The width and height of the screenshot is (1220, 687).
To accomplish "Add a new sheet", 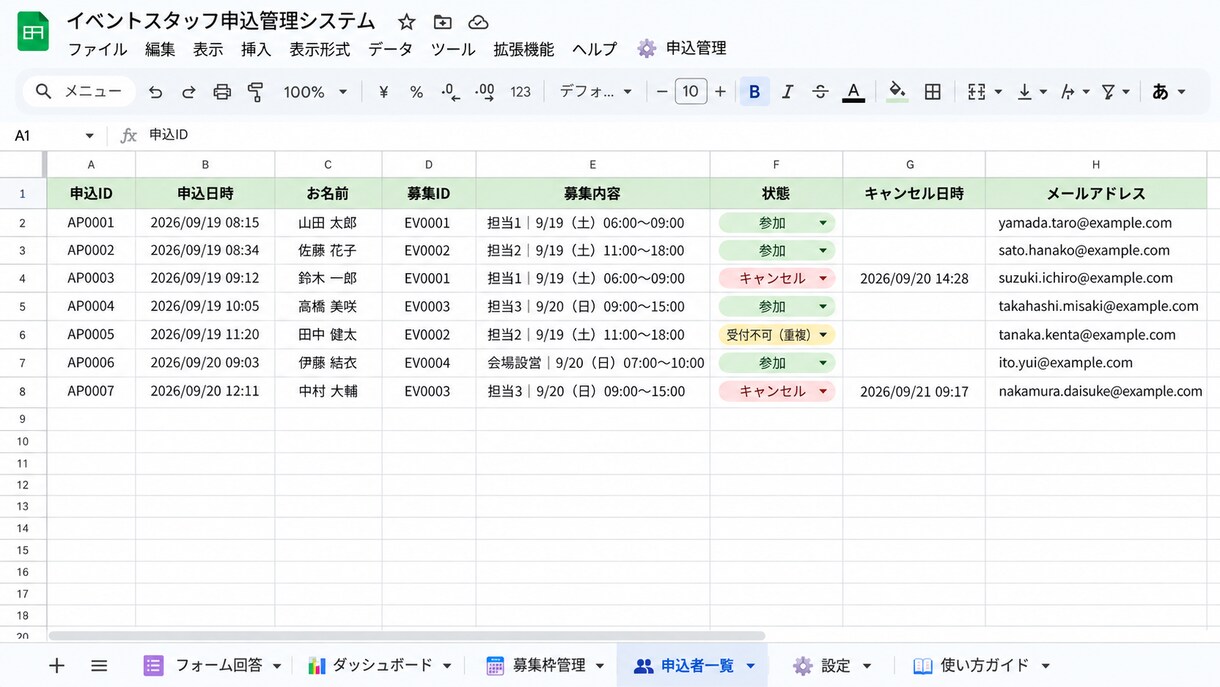I will tap(57, 665).
